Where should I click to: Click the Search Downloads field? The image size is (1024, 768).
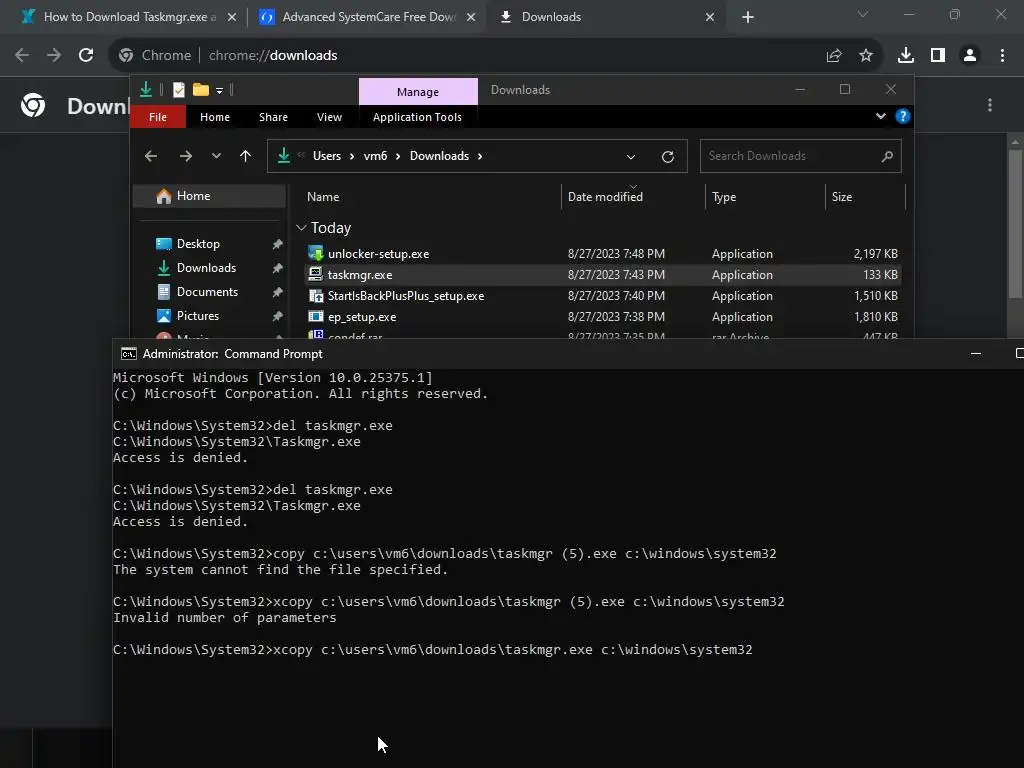pyautogui.click(x=801, y=156)
